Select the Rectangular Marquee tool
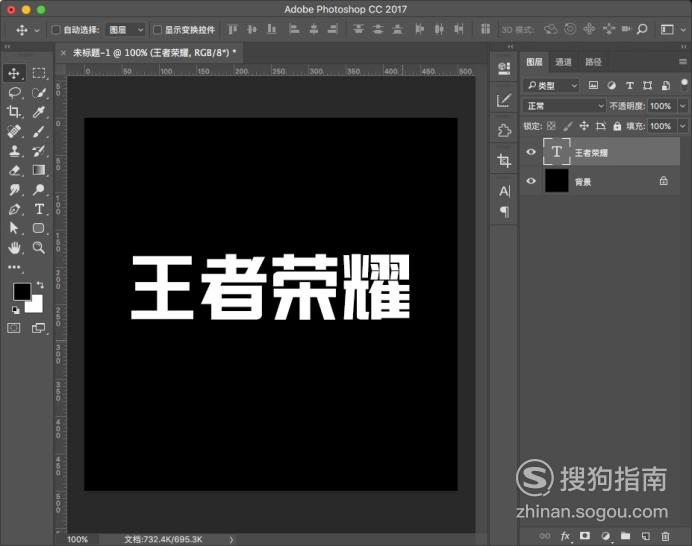The height and width of the screenshot is (546, 692). click(x=39, y=73)
